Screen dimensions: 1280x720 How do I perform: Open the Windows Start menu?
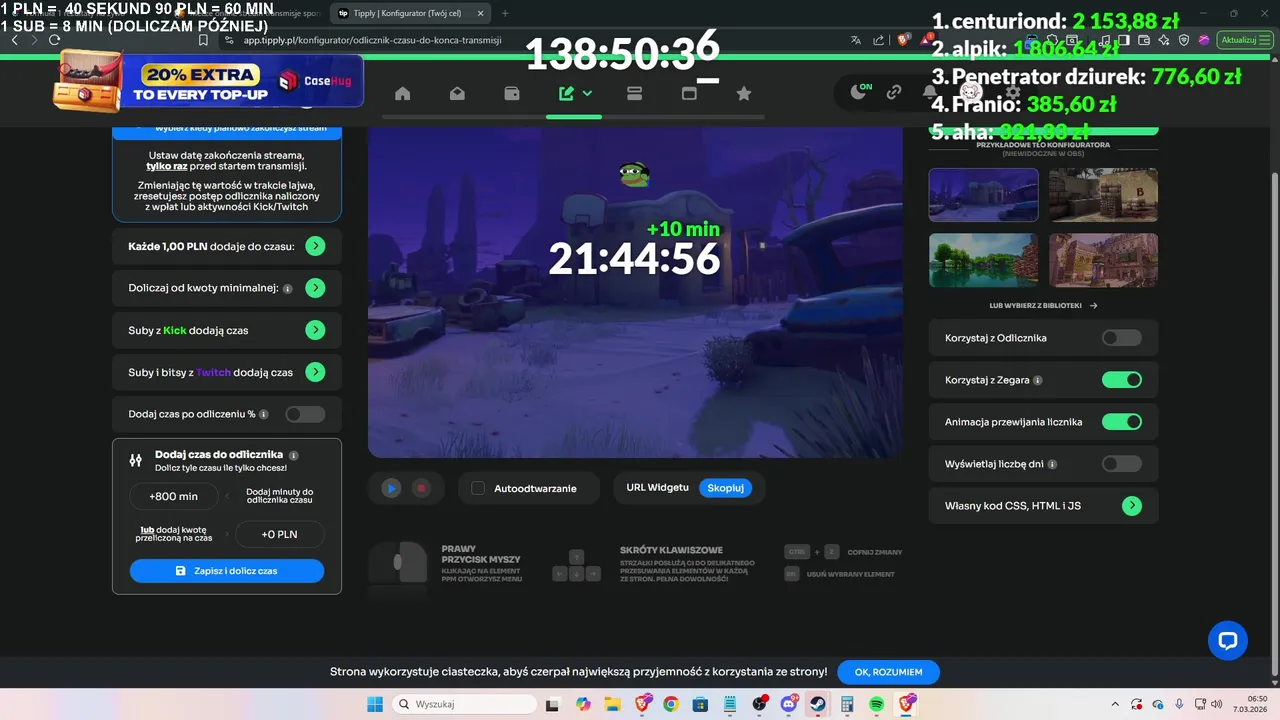pyautogui.click(x=375, y=704)
